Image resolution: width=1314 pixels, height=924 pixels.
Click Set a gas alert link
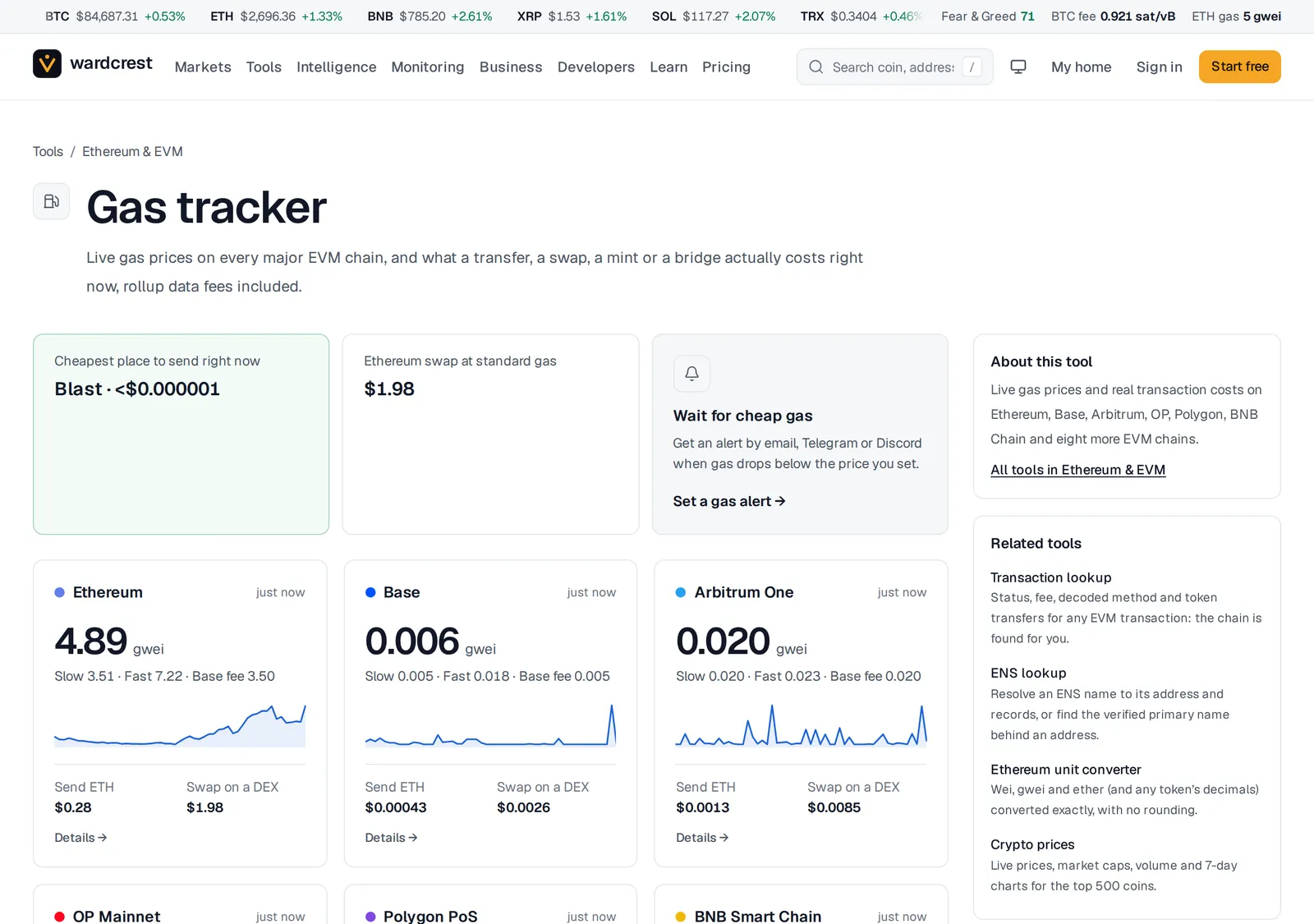tap(729, 501)
